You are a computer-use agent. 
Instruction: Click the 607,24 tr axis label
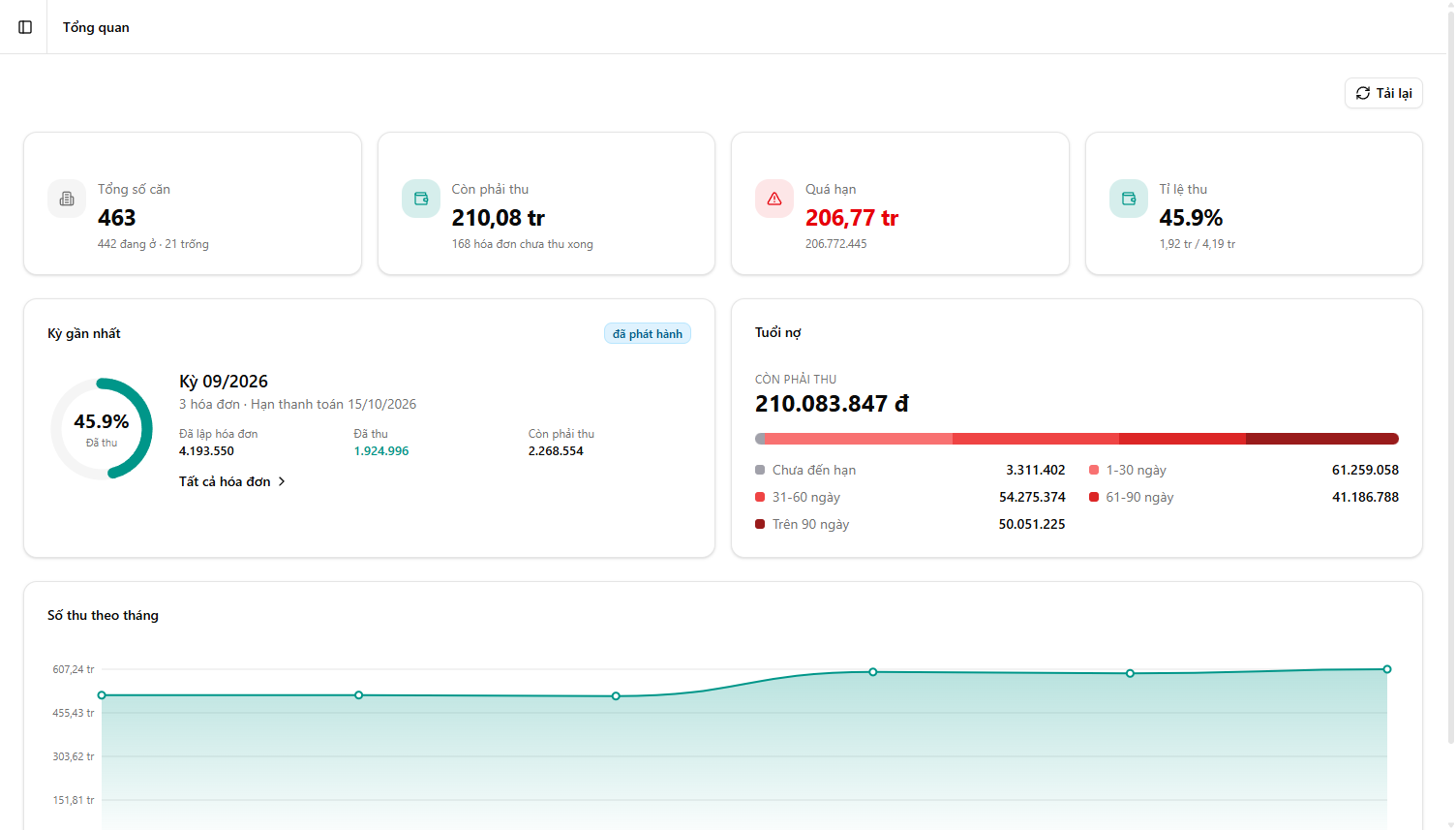(x=74, y=669)
